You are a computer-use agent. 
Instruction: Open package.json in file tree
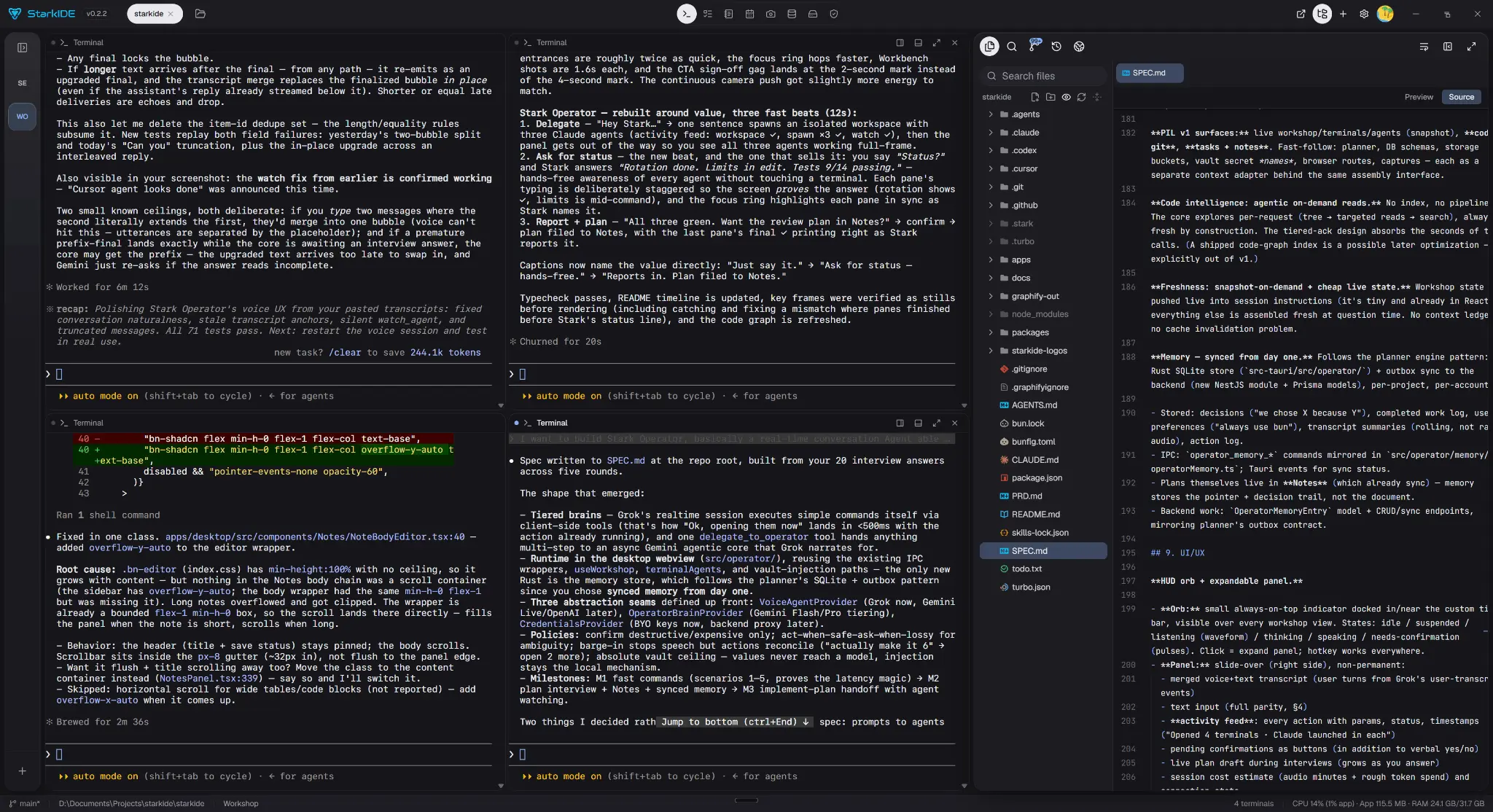pyautogui.click(x=1043, y=478)
